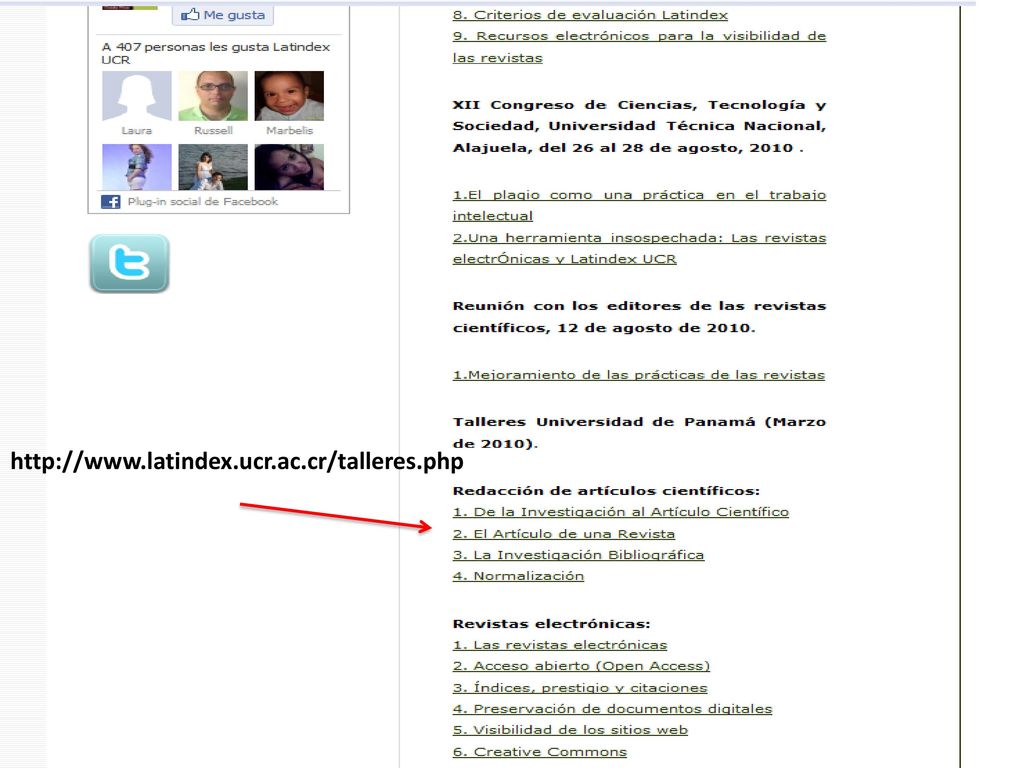Open link 4. Preservación de documentos digitales
The height and width of the screenshot is (768, 1024).
[x=612, y=709]
